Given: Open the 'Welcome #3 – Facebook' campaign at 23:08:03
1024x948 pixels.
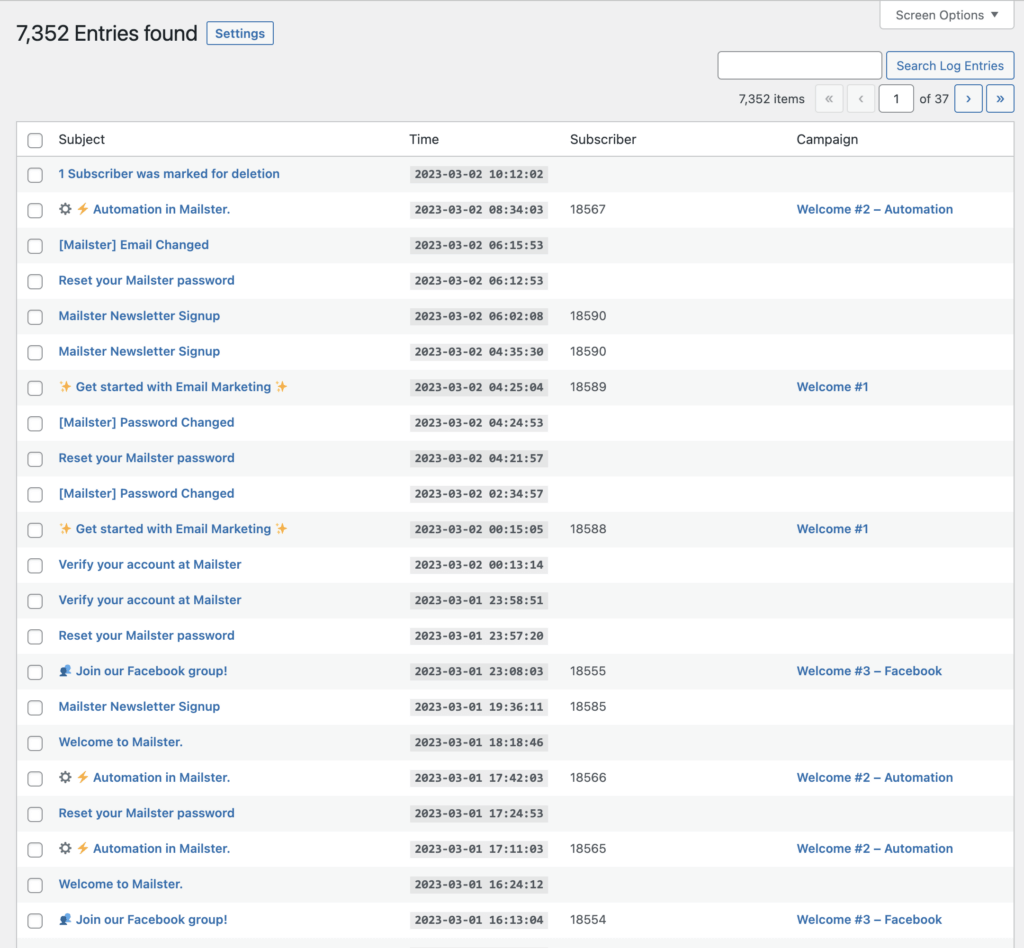Looking at the screenshot, I should pyautogui.click(x=869, y=671).
